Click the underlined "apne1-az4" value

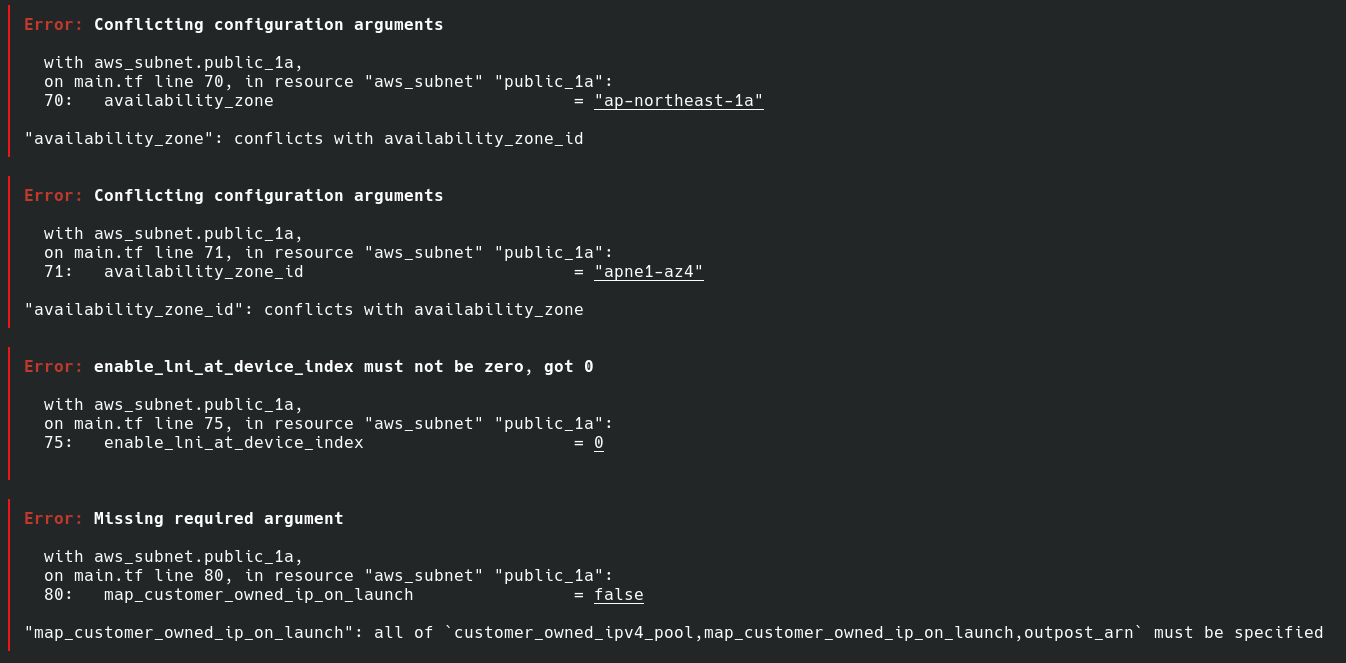pos(649,271)
